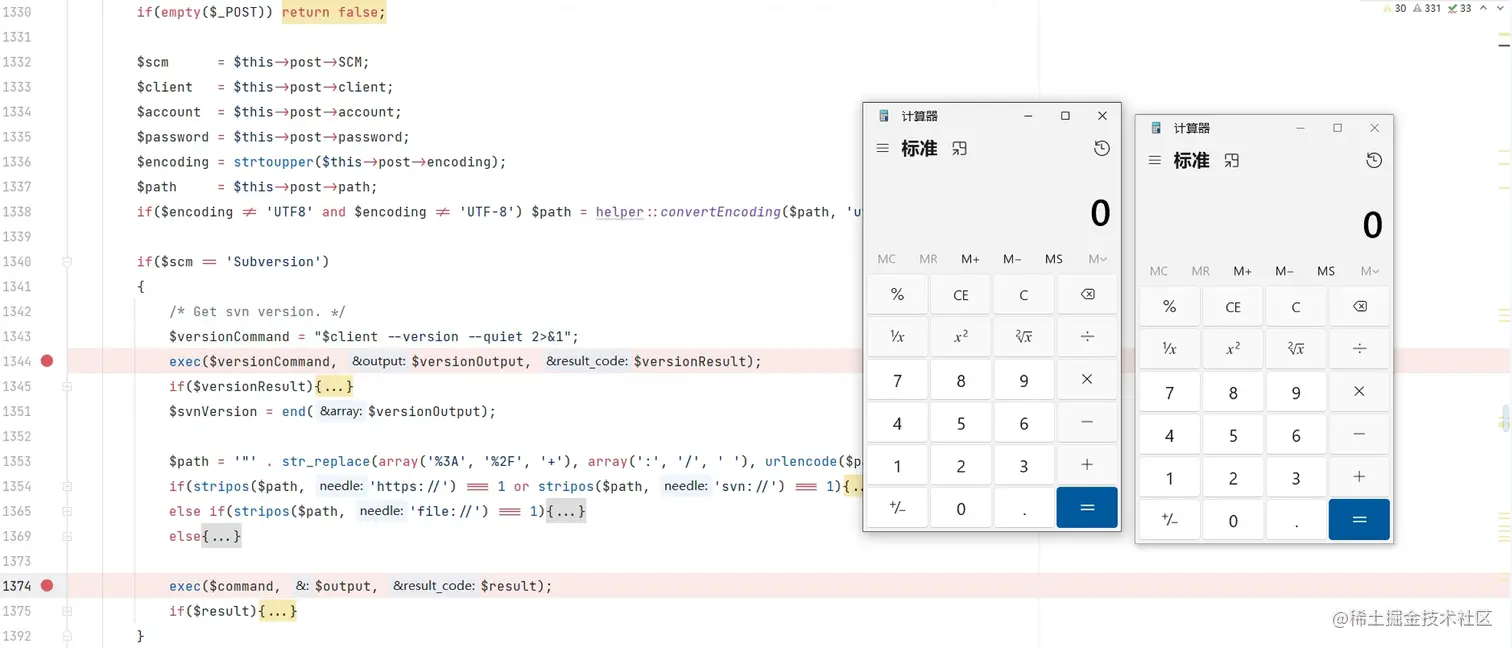The width and height of the screenshot is (1512, 648).
Task: Click keep-on-top icon in right Calculator
Action: click(x=1232, y=161)
